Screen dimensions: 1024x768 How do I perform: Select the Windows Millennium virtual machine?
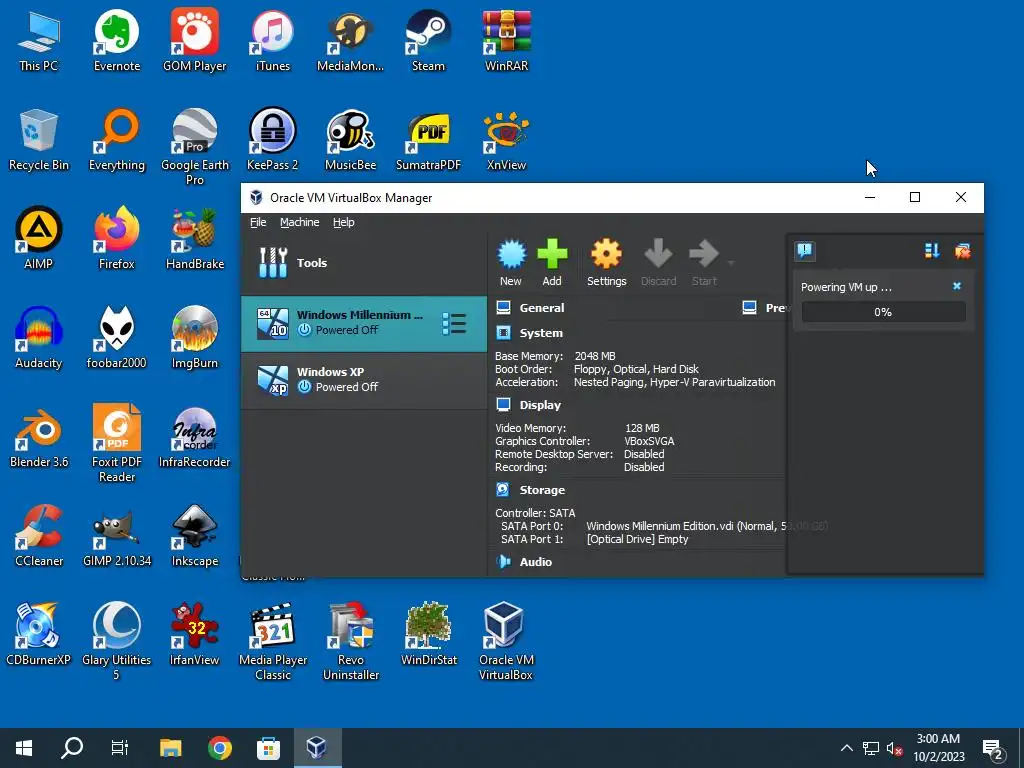coord(364,323)
